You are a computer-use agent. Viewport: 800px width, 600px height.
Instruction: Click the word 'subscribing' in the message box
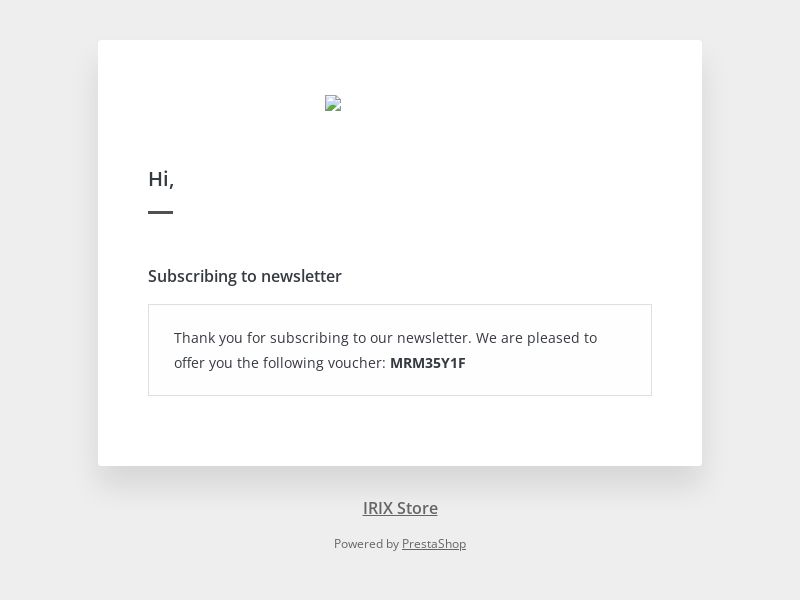[309, 338]
